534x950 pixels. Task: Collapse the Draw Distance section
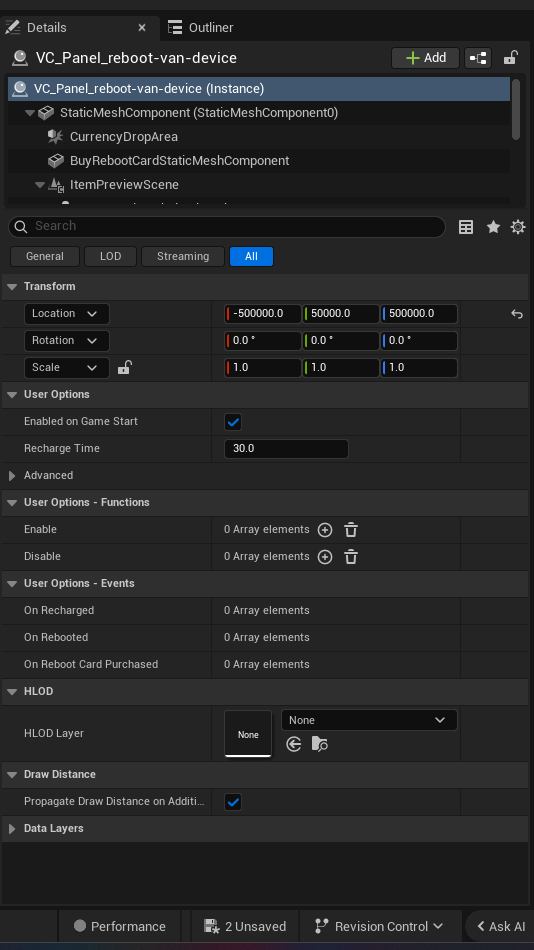[x=12, y=774]
